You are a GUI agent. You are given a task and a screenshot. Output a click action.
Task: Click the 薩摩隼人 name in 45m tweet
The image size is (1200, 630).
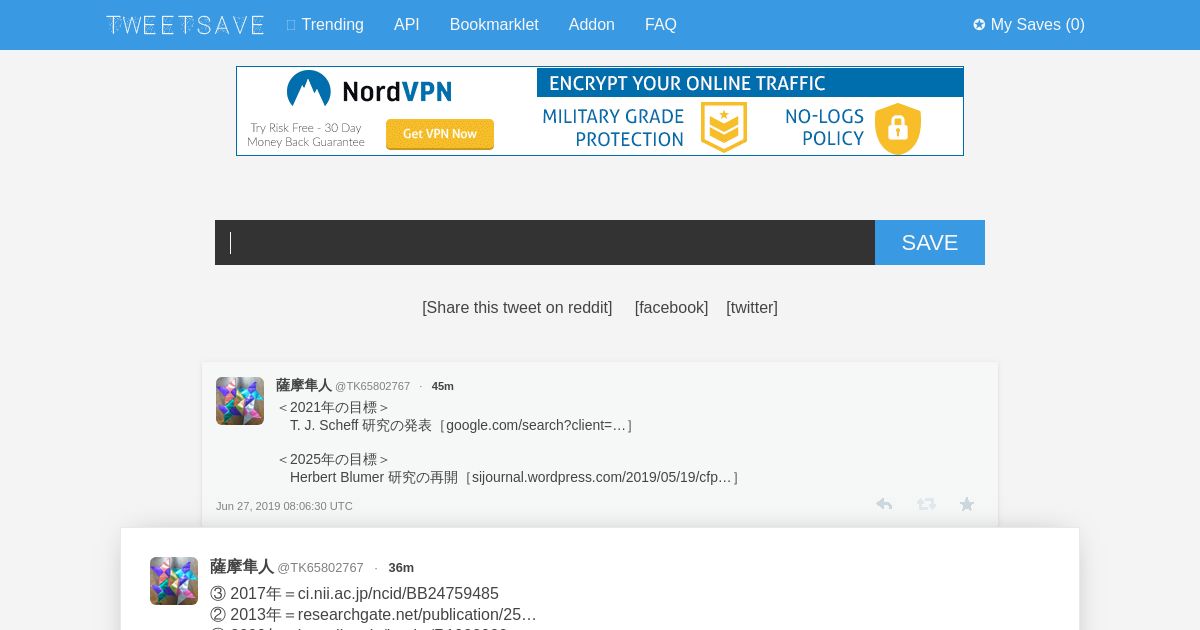coord(304,385)
